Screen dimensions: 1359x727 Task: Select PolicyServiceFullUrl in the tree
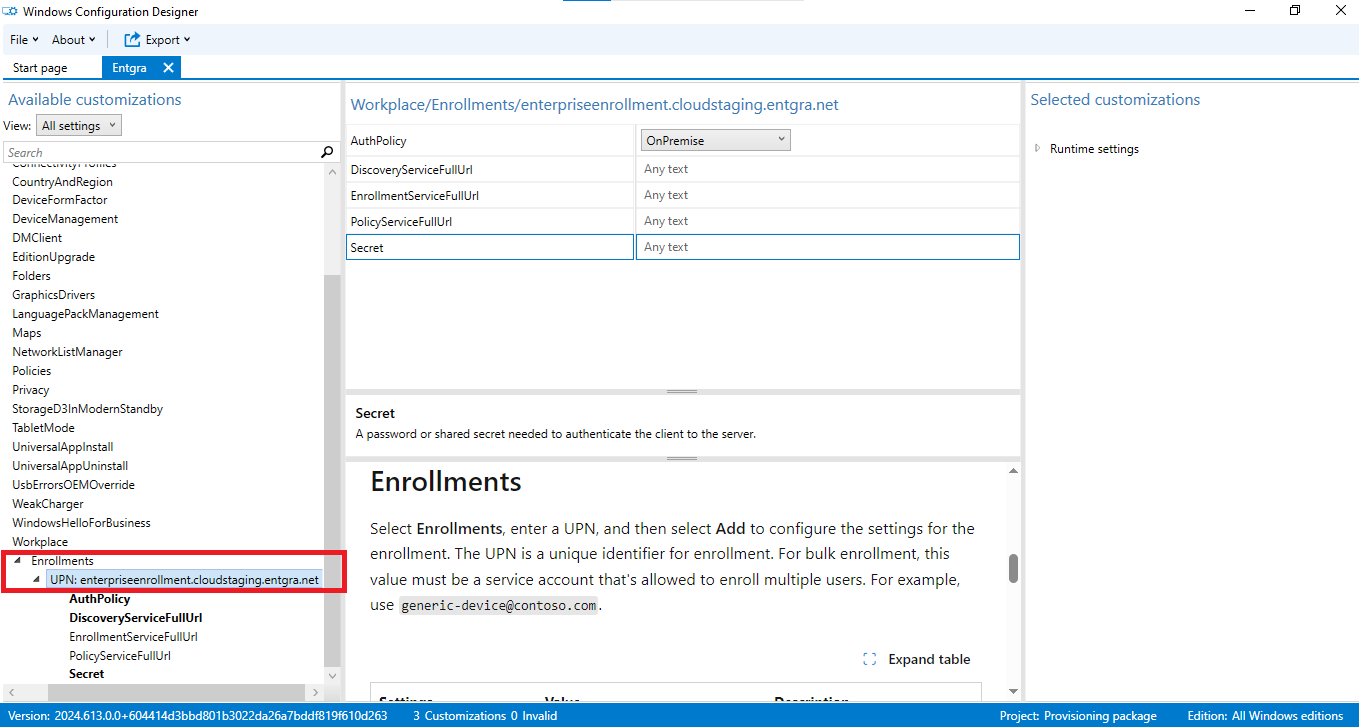tap(120, 656)
